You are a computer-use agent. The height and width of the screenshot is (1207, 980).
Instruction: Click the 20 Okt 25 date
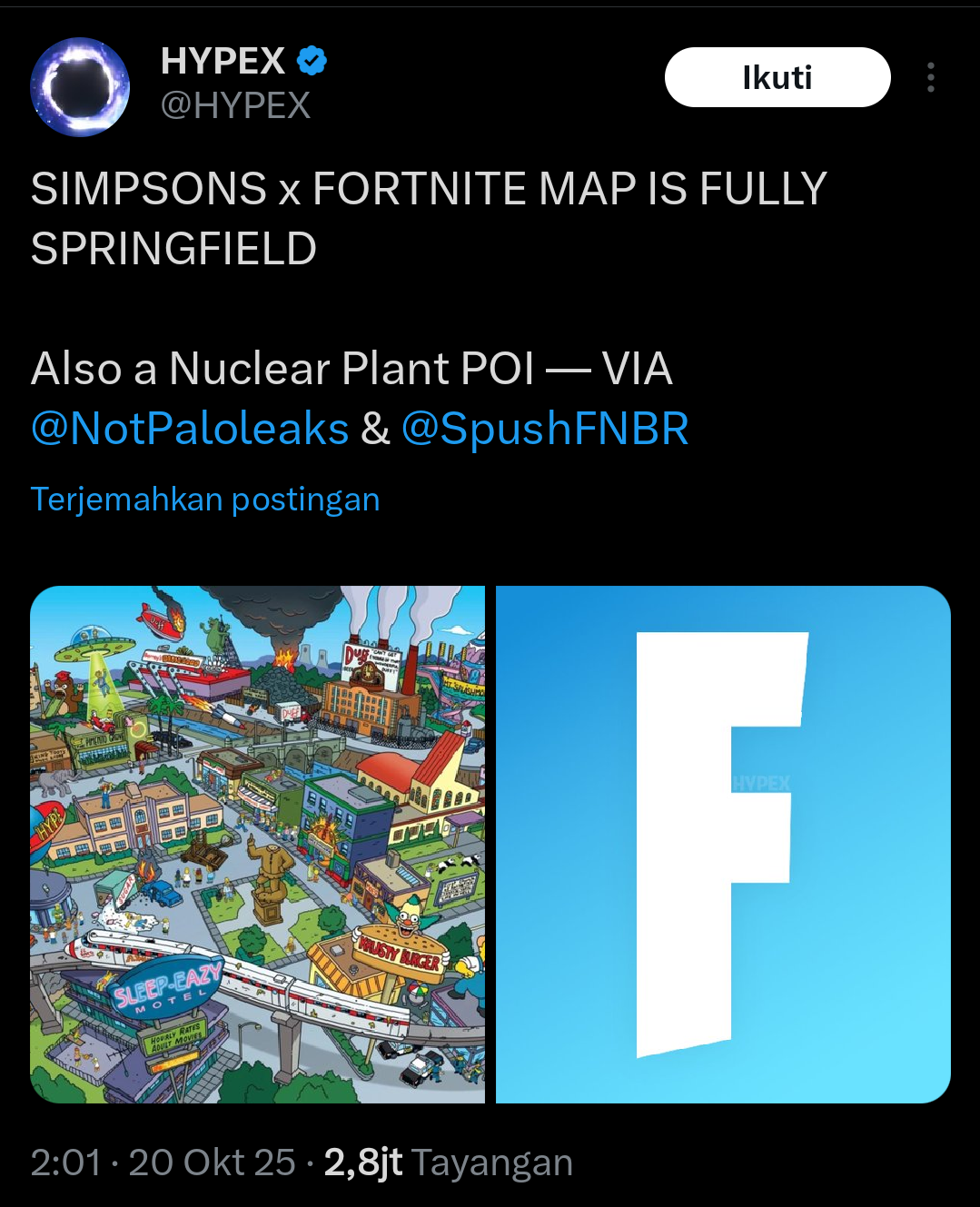[x=212, y=1162]
